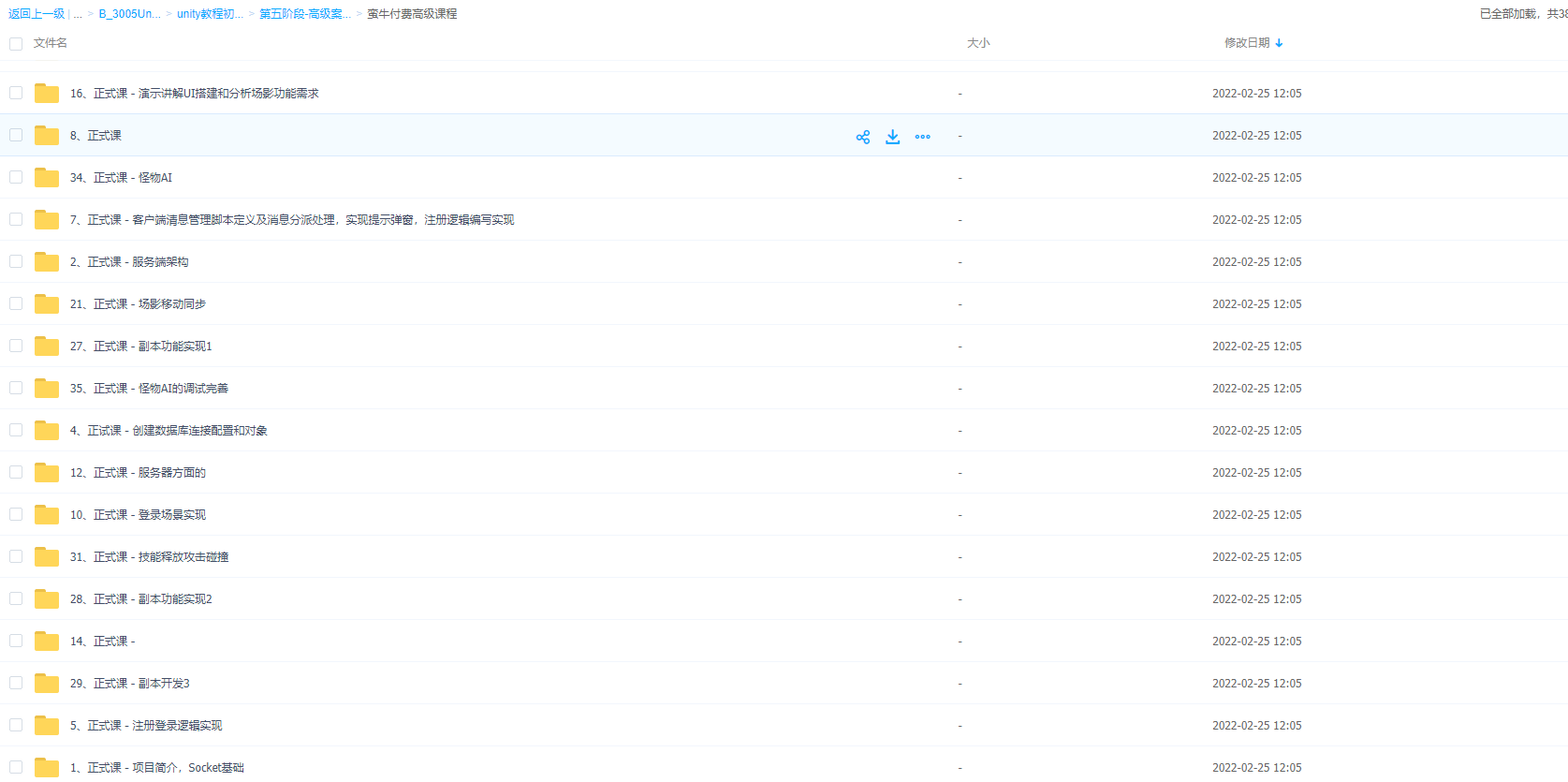Click 已全部加载 status text
Viewport: 1568px width, 782px height.
[x=1523, y=14]
